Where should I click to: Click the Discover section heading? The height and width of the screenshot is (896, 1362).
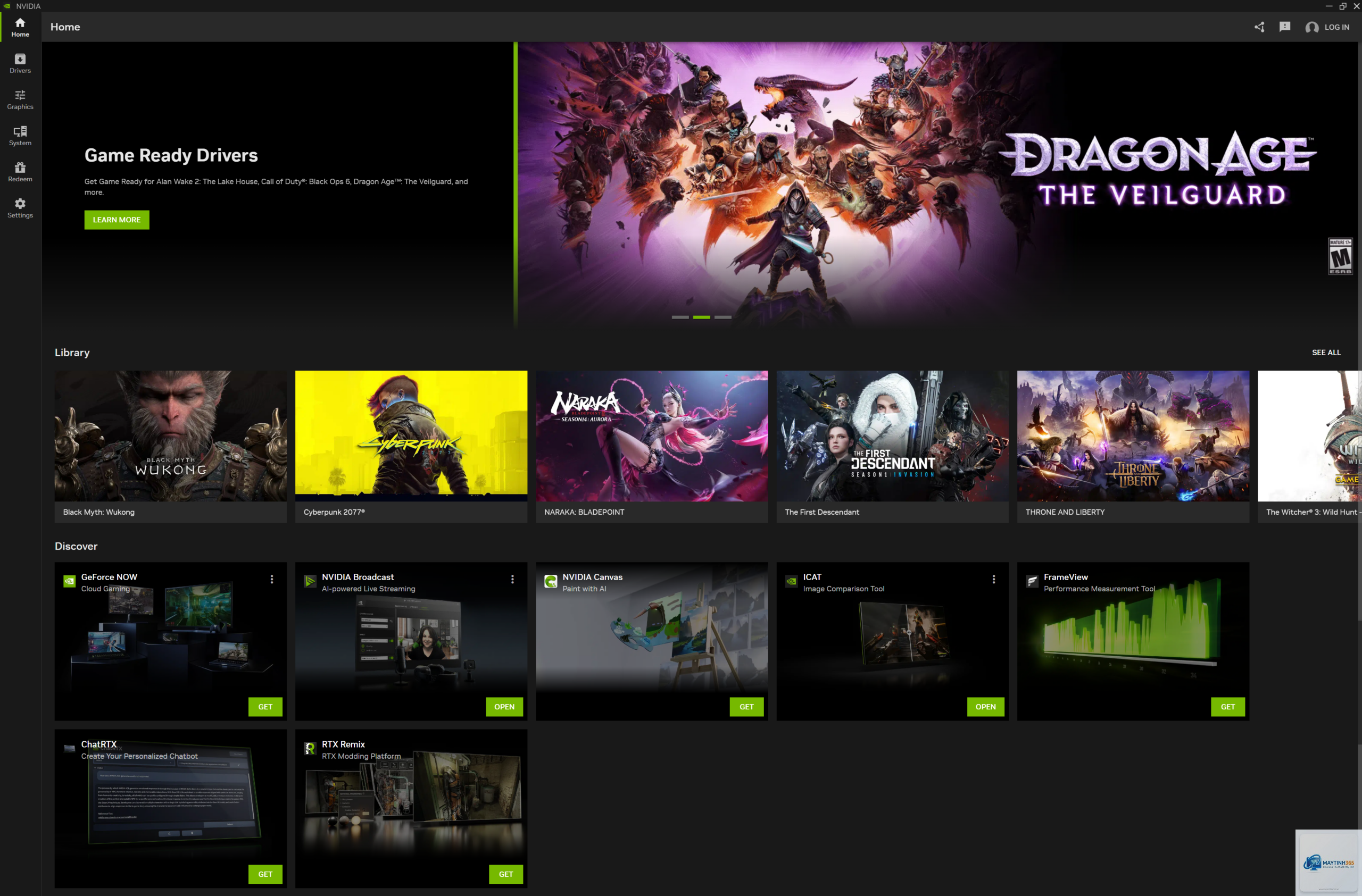coord(76,546)
